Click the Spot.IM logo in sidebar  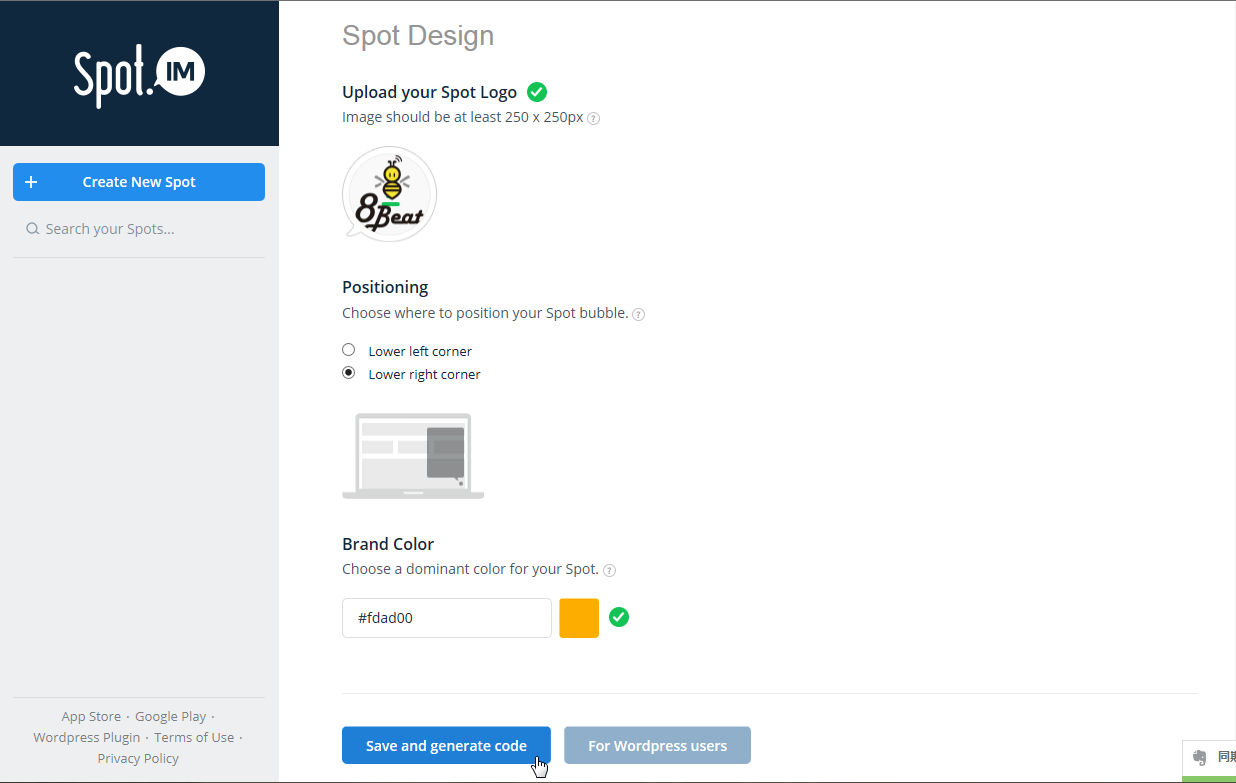tap(139, 77)
